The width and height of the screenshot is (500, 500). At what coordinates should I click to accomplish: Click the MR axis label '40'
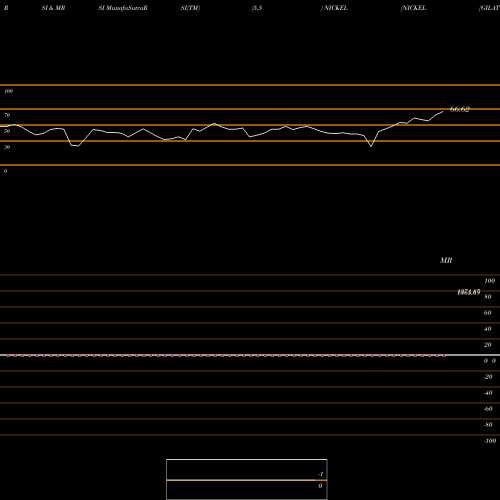click(x=488, y=329)
